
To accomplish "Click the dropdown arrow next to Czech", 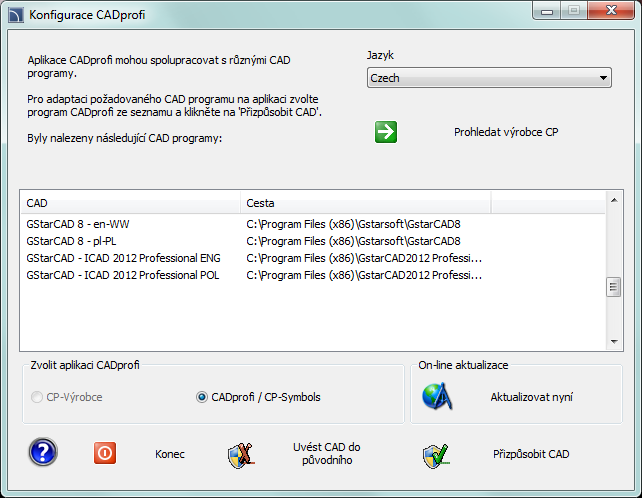I will pos(603,78).
